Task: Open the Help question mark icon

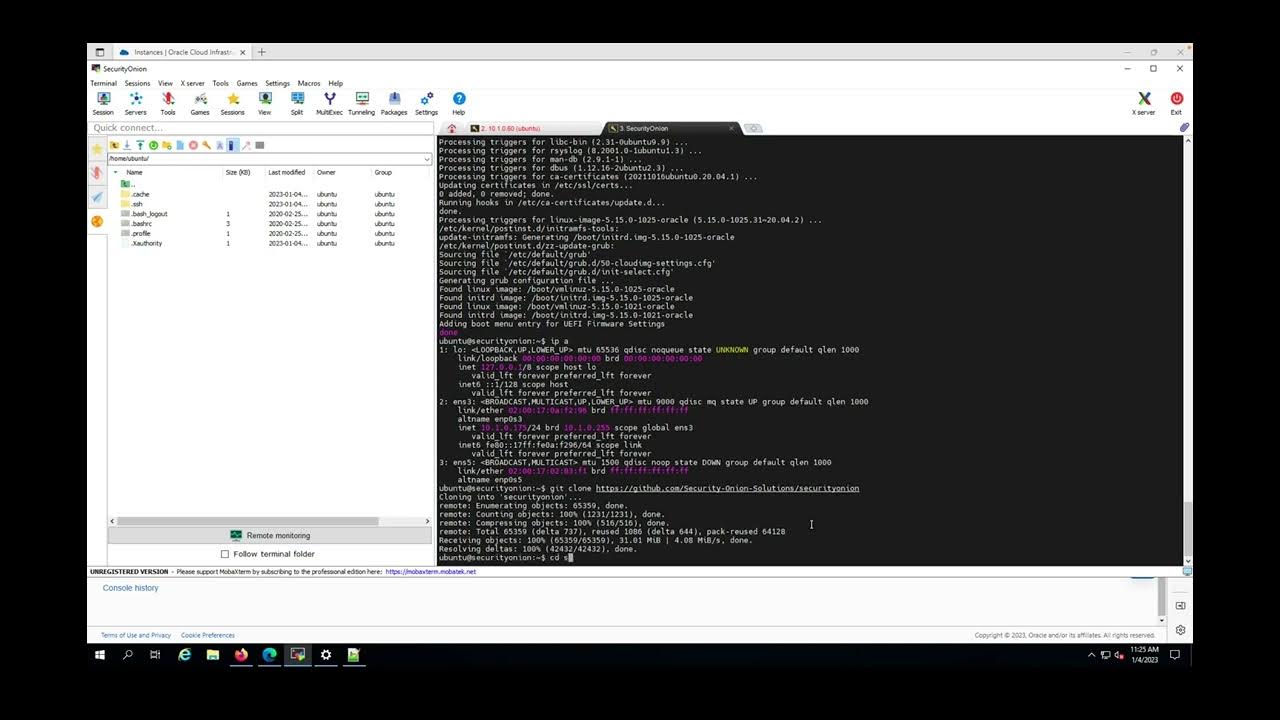Action: click(459, 103)
